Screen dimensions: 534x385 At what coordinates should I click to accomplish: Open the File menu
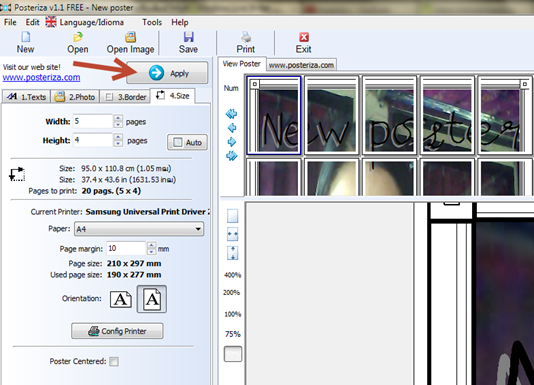tap(10, 22)
